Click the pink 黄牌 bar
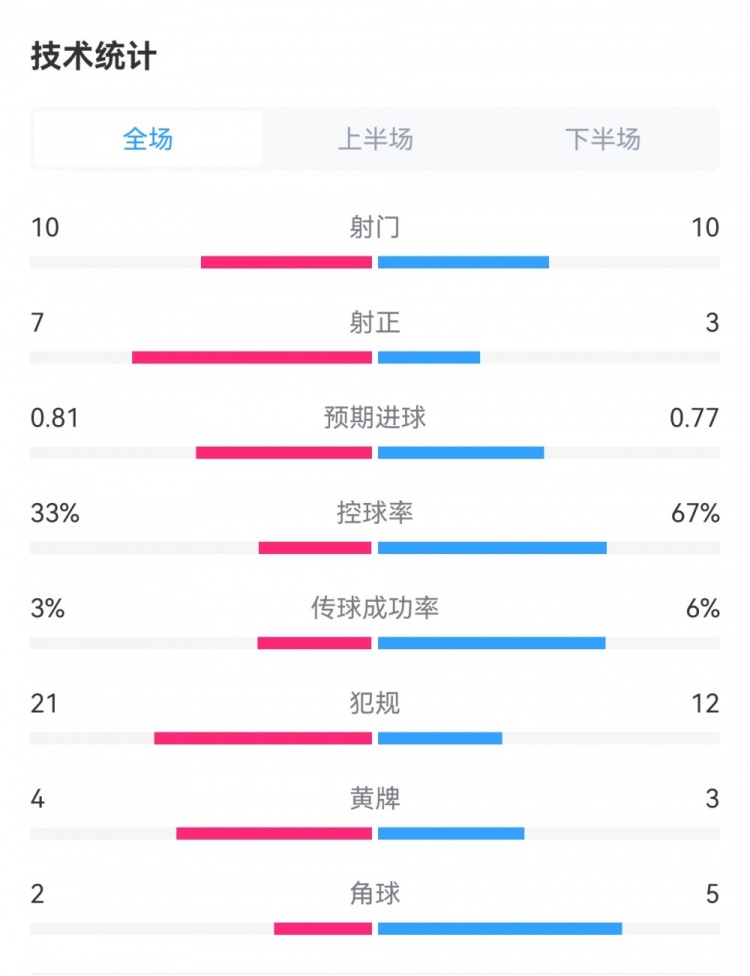Image resolution: width=750 pixels, height=976 pixels. 274,833
